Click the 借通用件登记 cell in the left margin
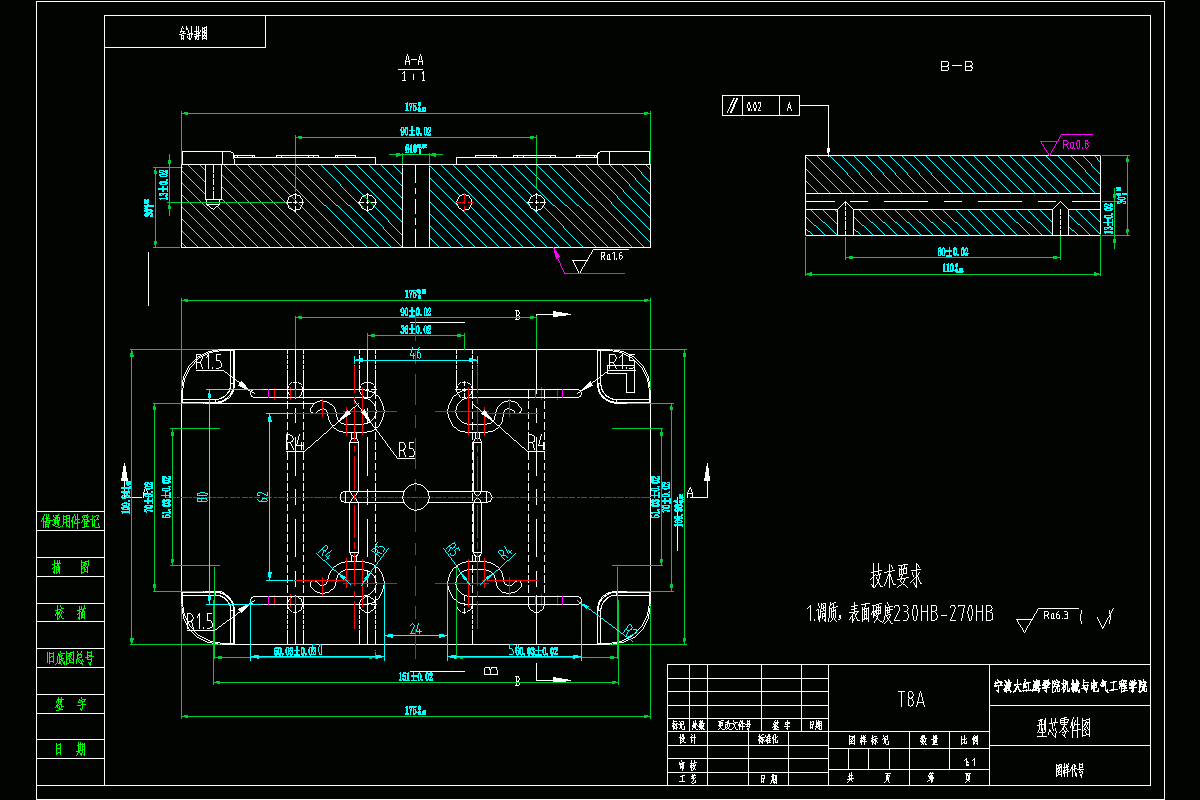The width and height of the screenshot is (1200, 800). (x=70, y=521)
